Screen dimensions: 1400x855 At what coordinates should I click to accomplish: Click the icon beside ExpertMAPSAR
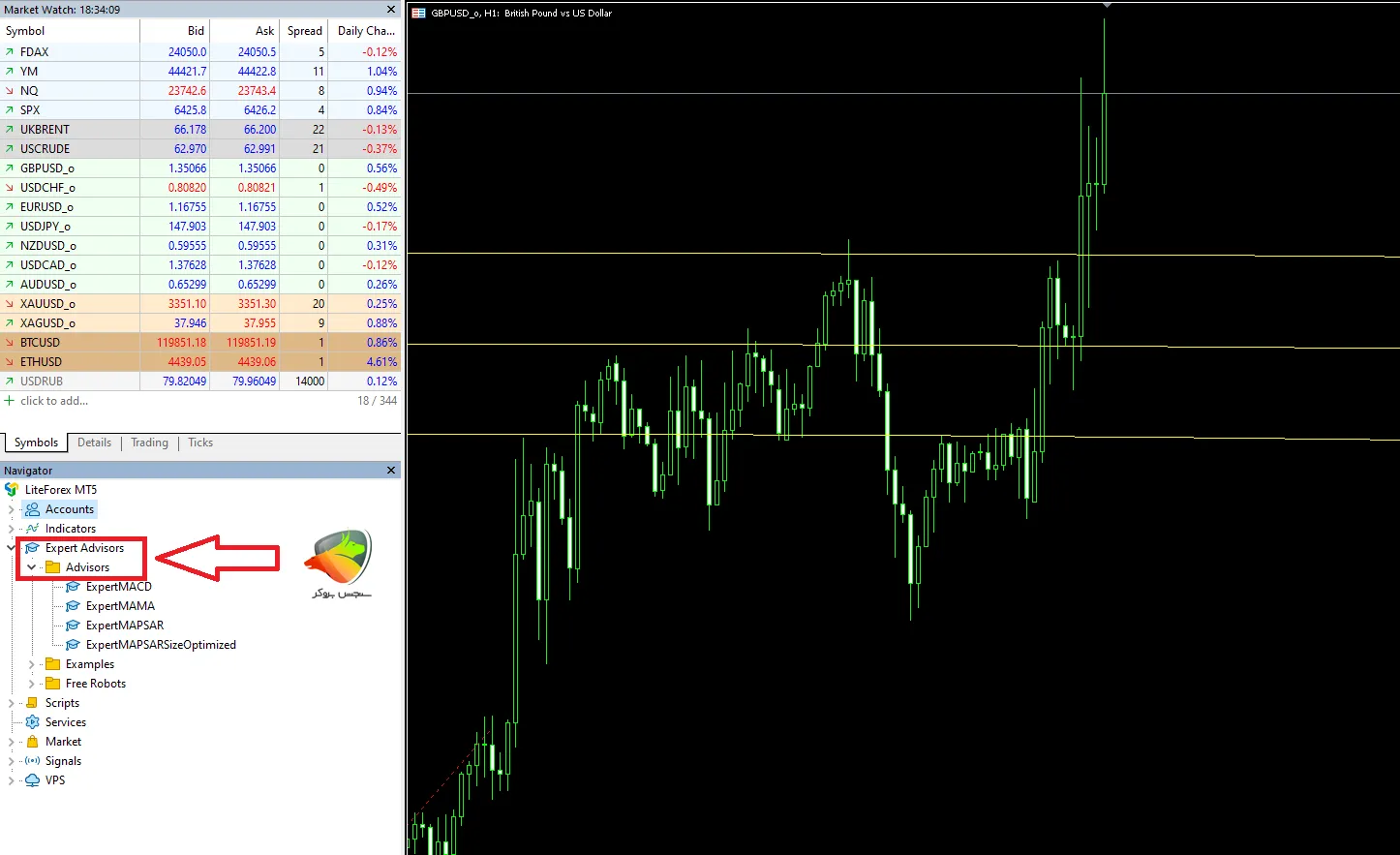pos(73,626)
